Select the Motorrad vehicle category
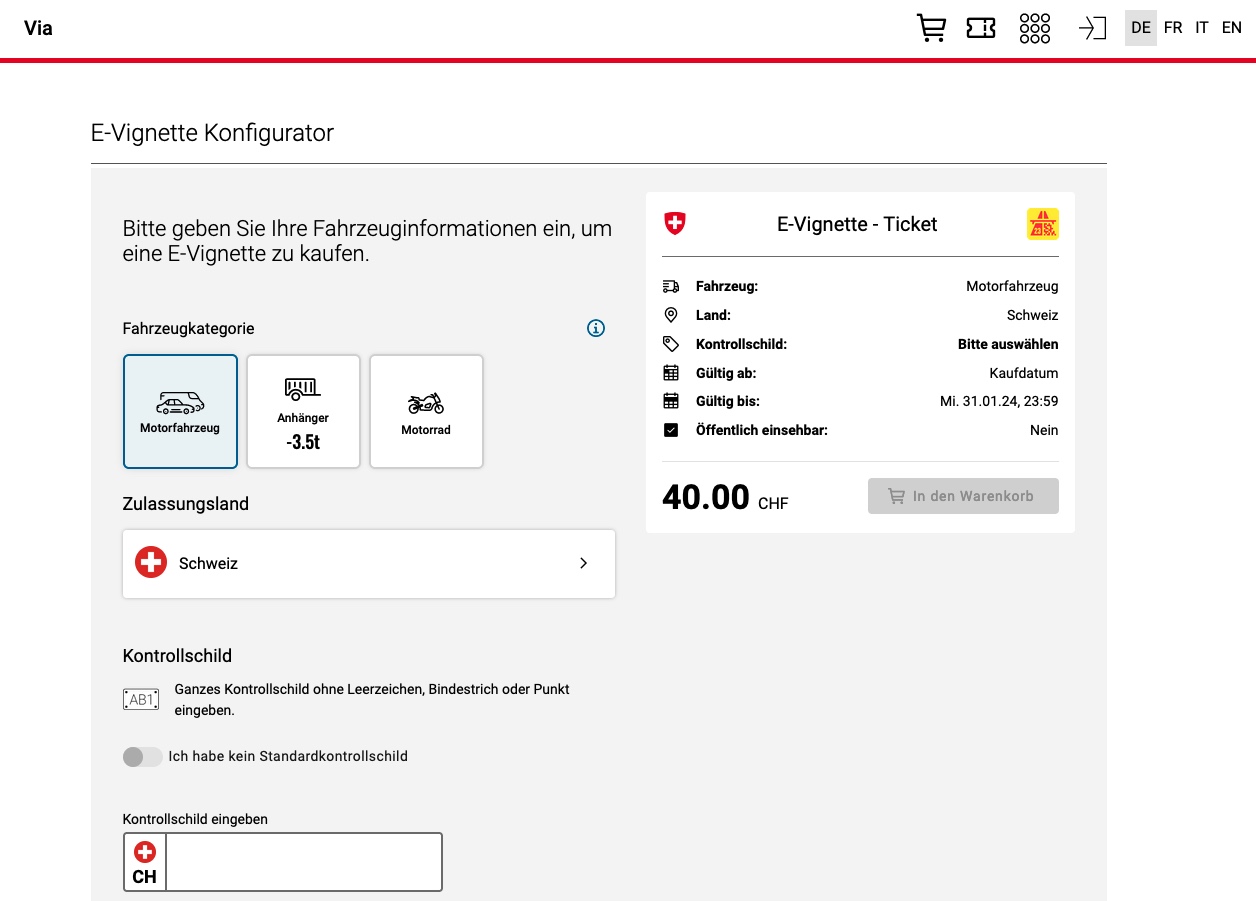The image size is (1256, 901). tap(426, 411)
